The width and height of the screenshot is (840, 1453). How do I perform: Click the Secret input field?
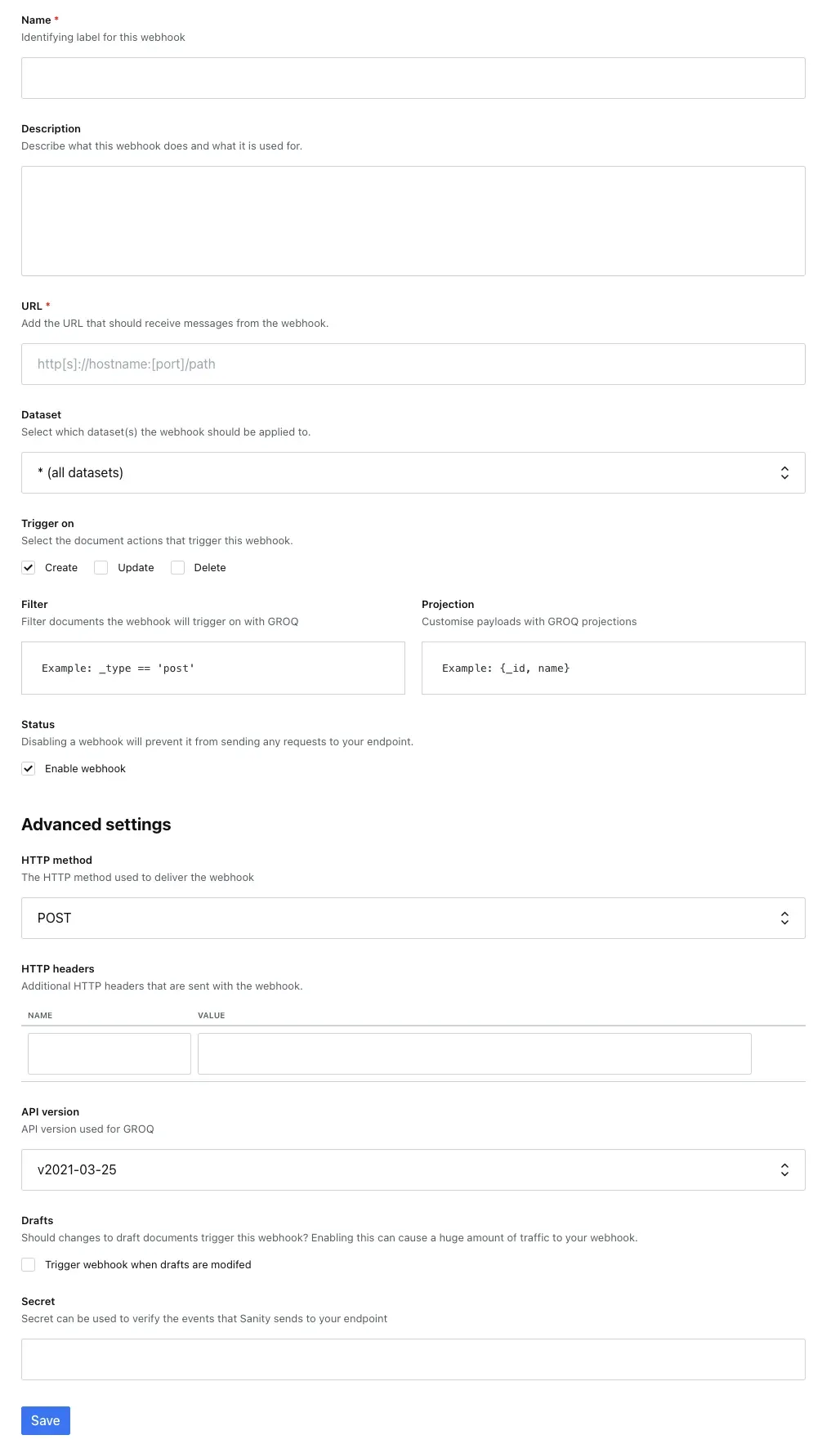(x=413, y=1358)
